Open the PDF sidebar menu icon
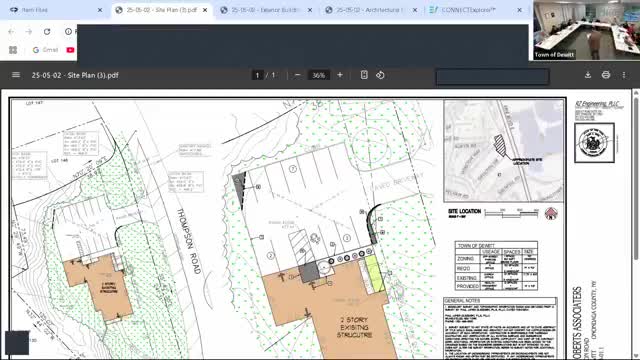Image resolution: width=640 pixels, height=360 pixels. click(16, 75)
